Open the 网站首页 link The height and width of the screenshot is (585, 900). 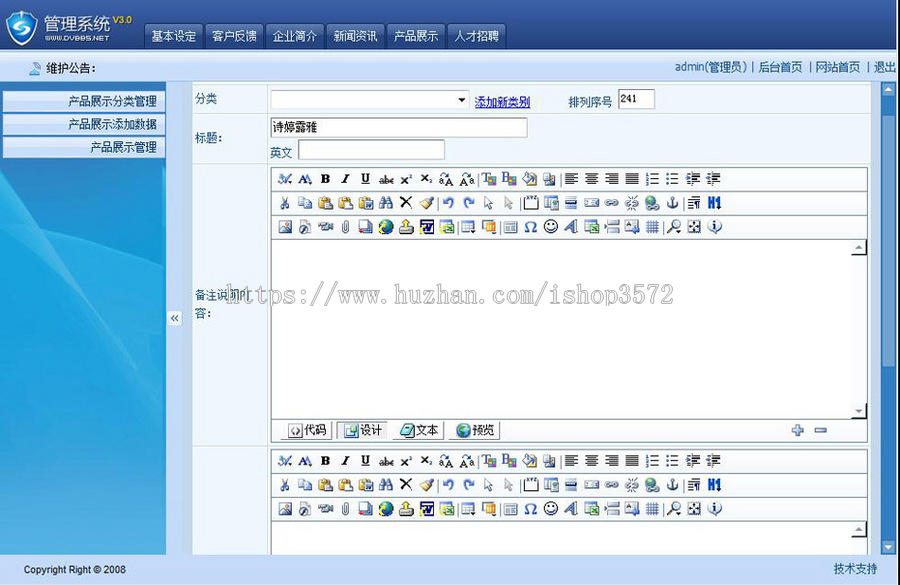coord(837,67)
